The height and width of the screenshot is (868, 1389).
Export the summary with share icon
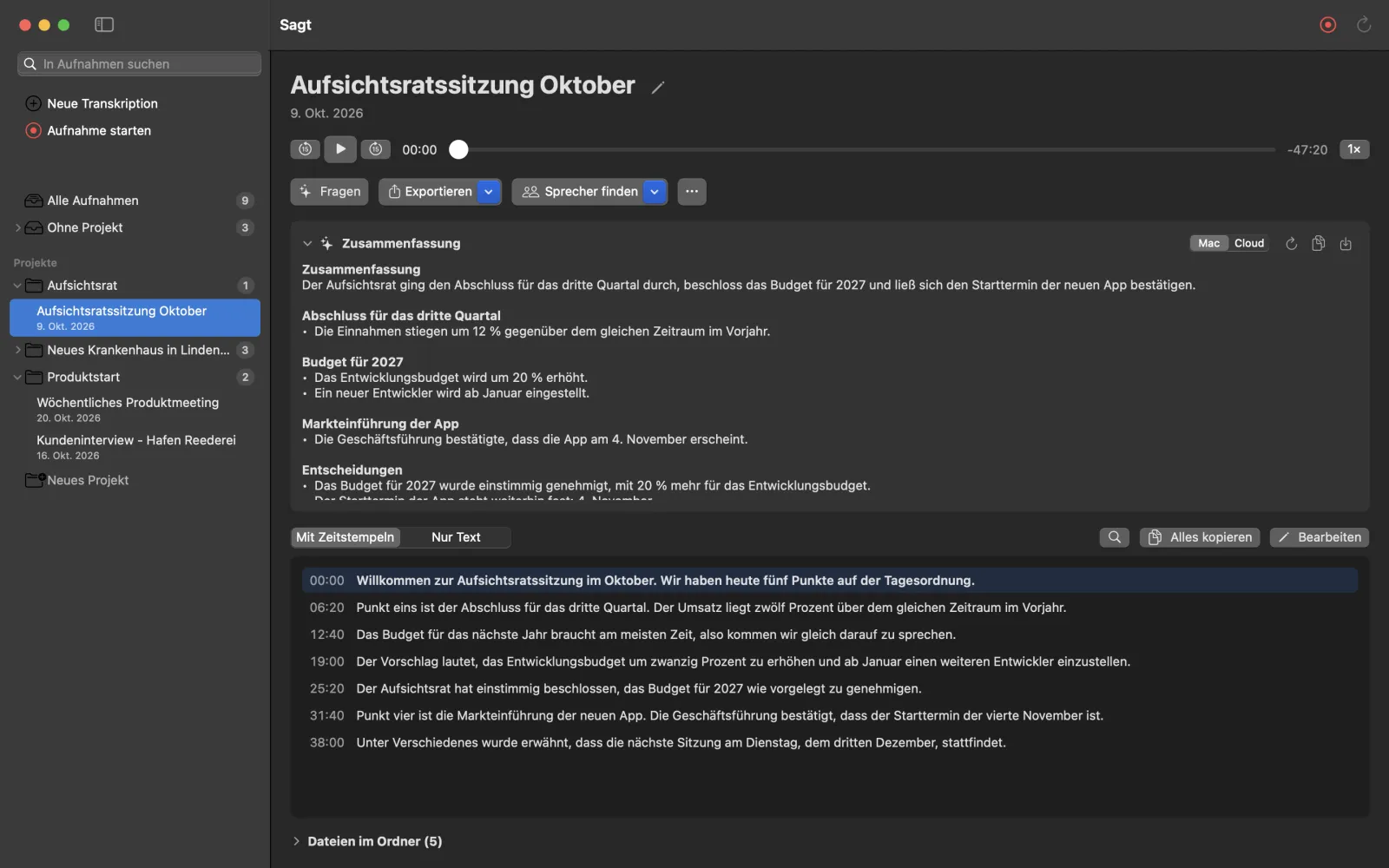[x=1346, y=244]
